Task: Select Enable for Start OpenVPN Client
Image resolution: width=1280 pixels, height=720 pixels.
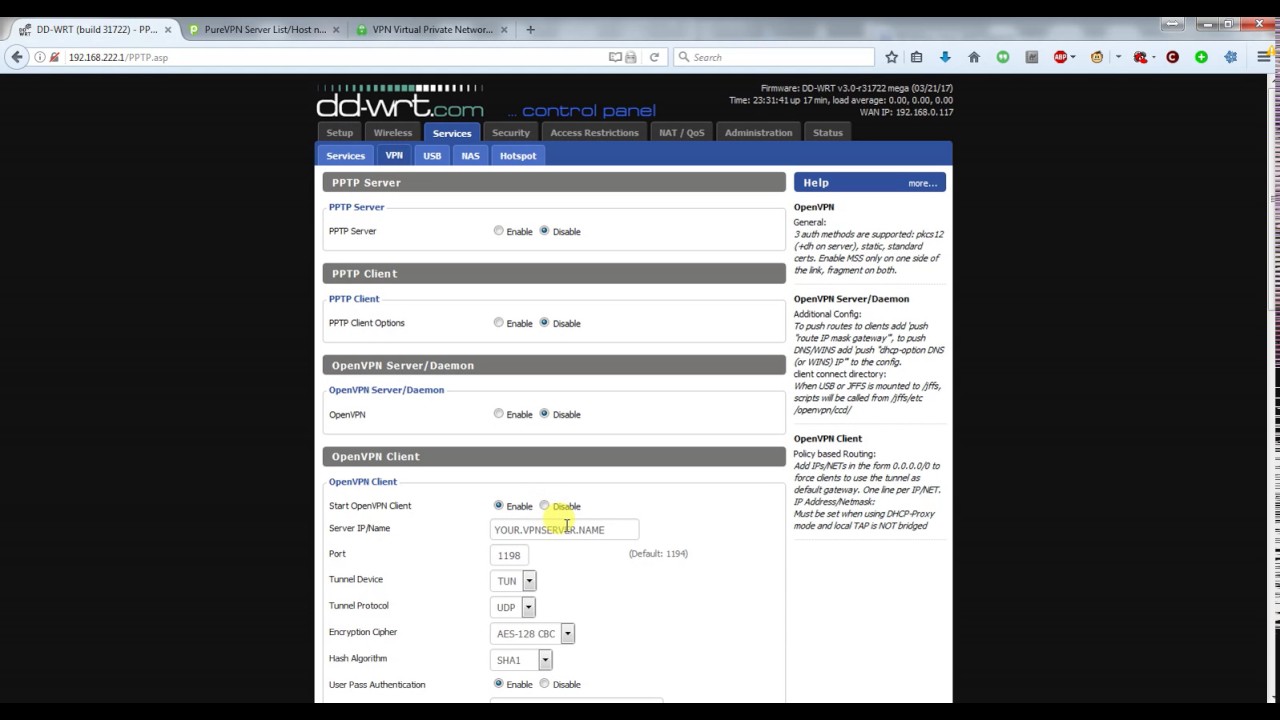Action: 498,506
